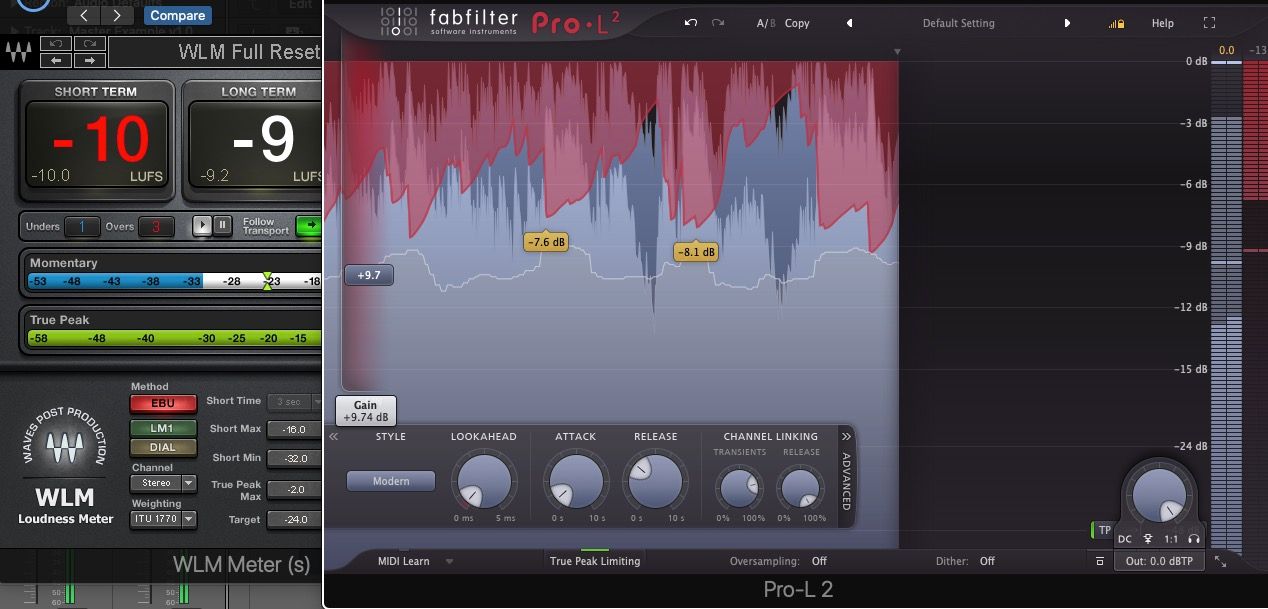Go to next preset in Pro-L 2
This screenshot has height=609, width=1268.
pyautogui.click(x=1067, y=23)
